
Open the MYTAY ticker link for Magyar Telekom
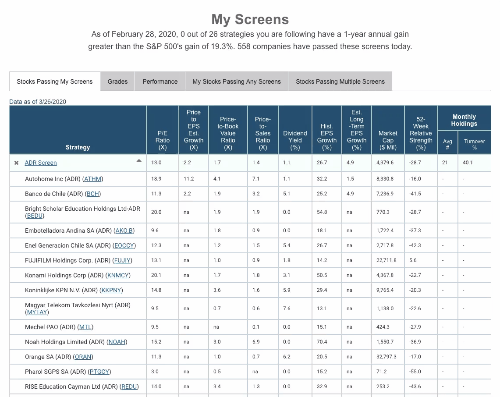[37, 312]
